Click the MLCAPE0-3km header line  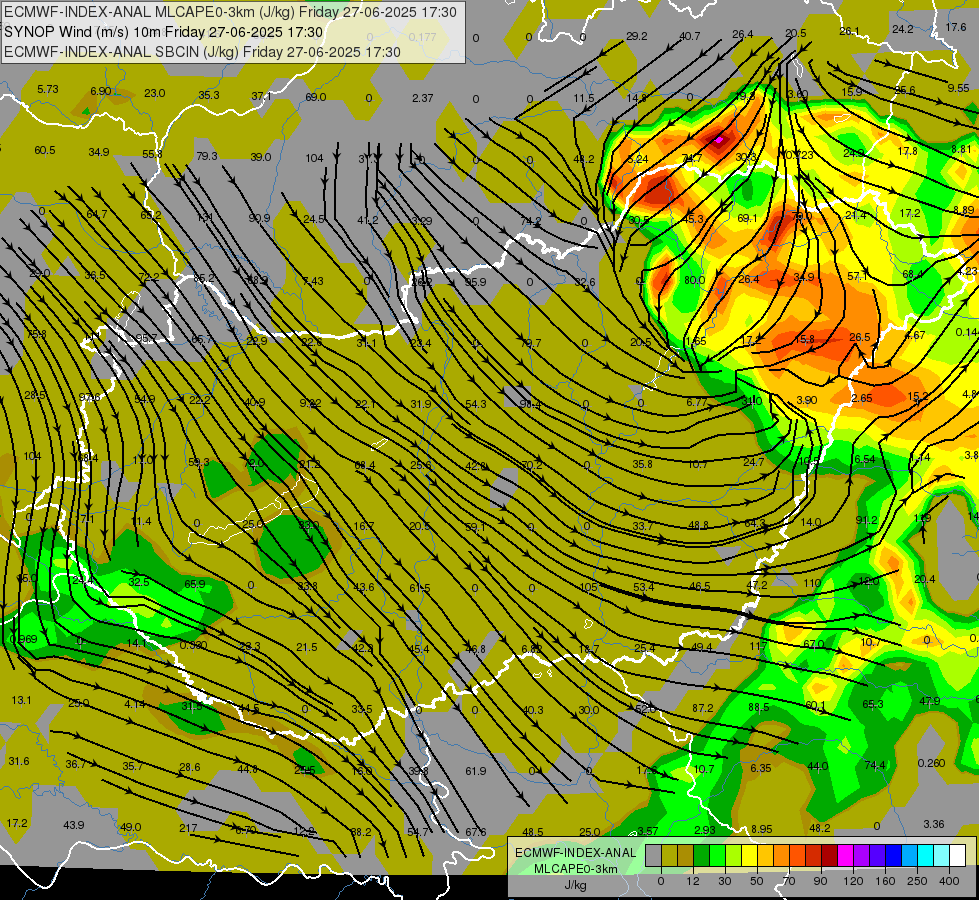point(230,11)
